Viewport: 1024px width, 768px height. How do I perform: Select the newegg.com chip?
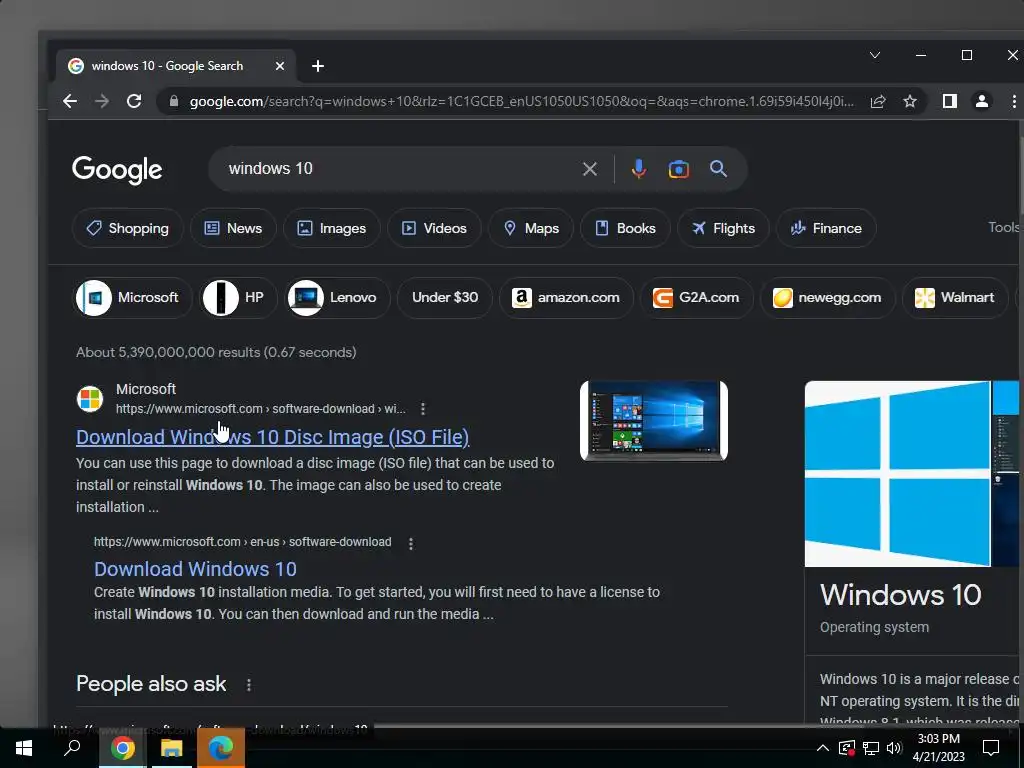pyautogui.click(x=827, y=298)
